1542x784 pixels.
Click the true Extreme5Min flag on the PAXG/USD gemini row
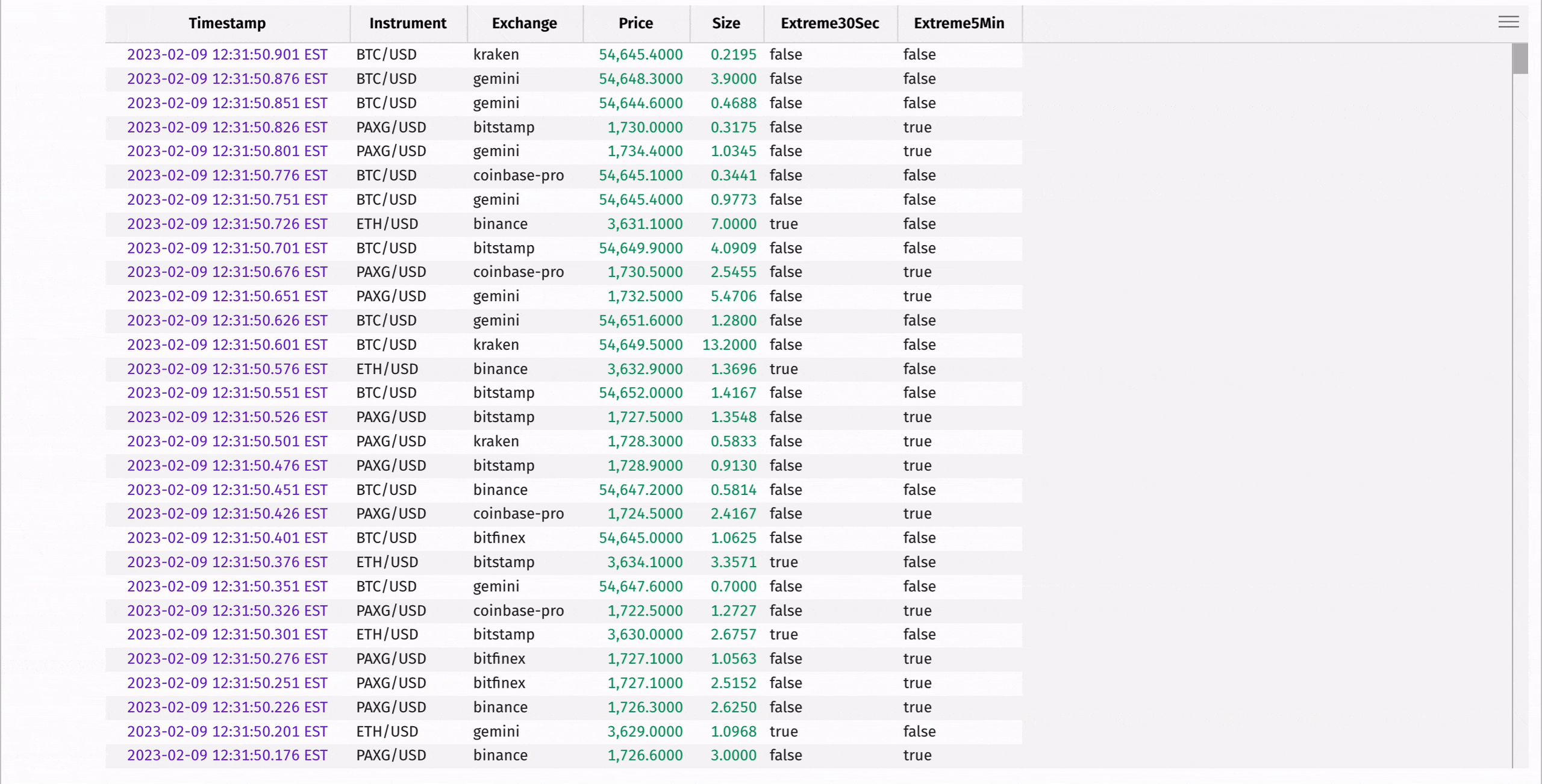click(918, 151)
